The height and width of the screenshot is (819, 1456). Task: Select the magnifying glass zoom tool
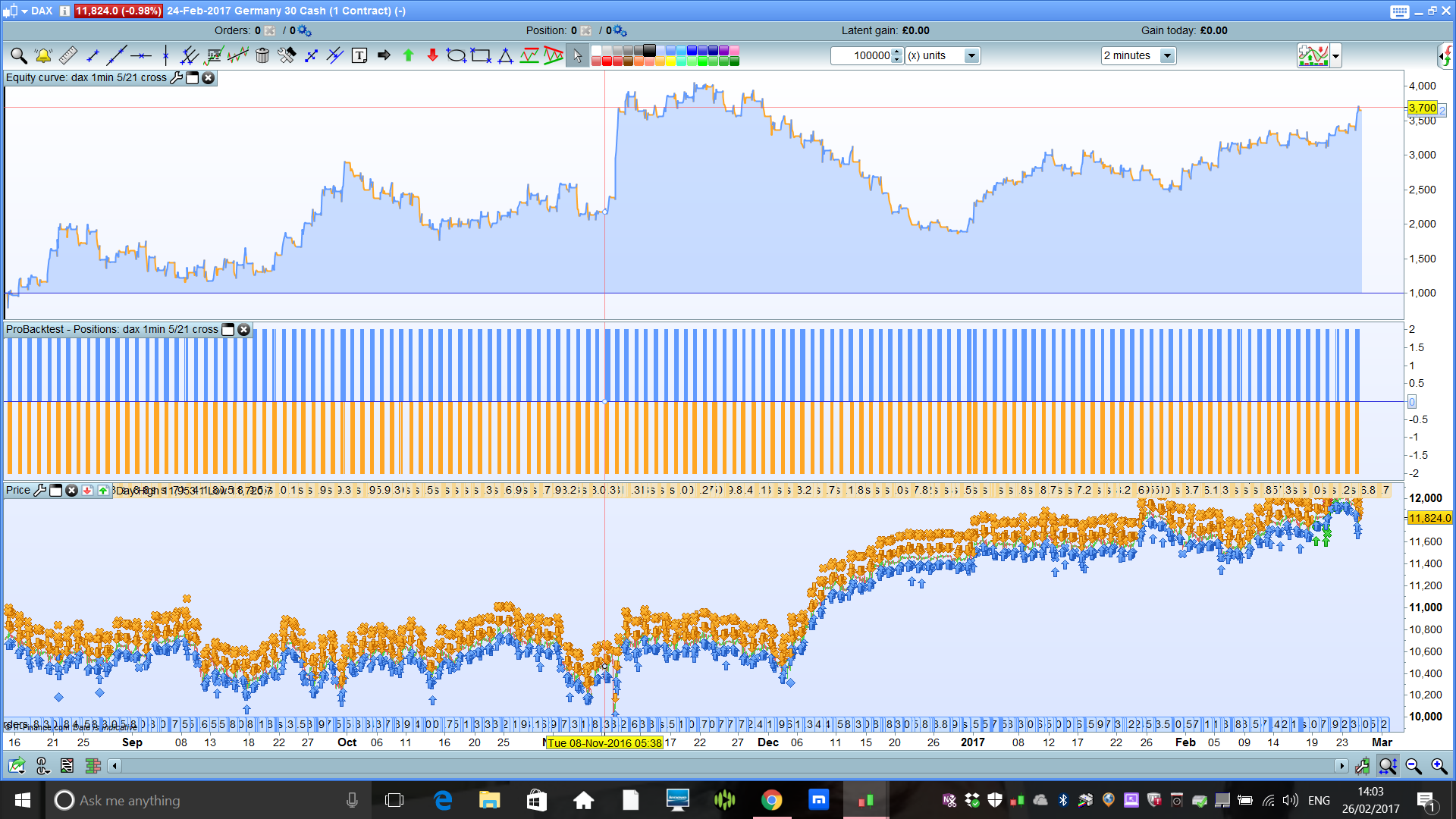tap(18, 55)
